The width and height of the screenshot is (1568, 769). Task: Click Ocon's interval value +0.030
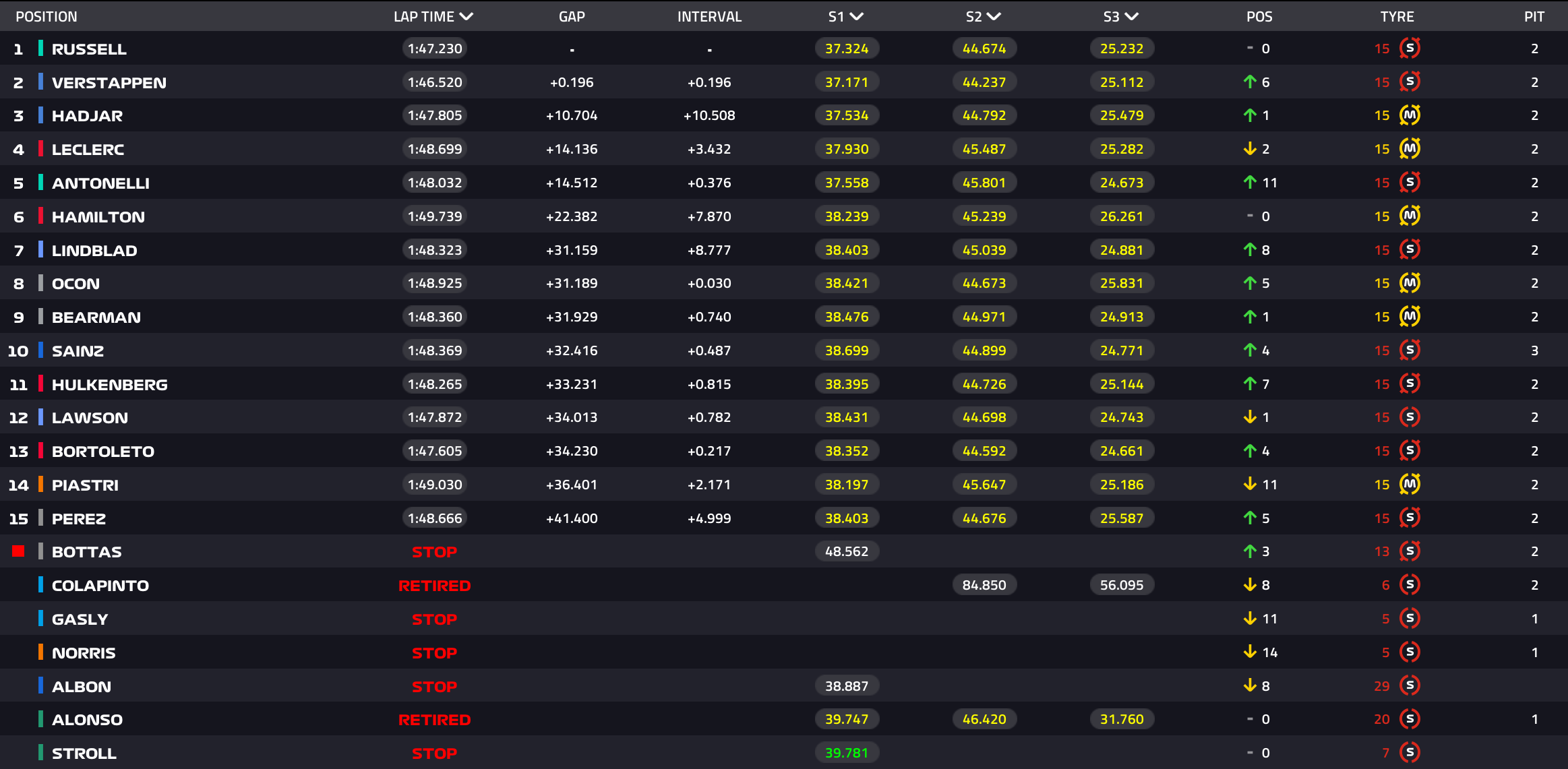coord(709,283)
